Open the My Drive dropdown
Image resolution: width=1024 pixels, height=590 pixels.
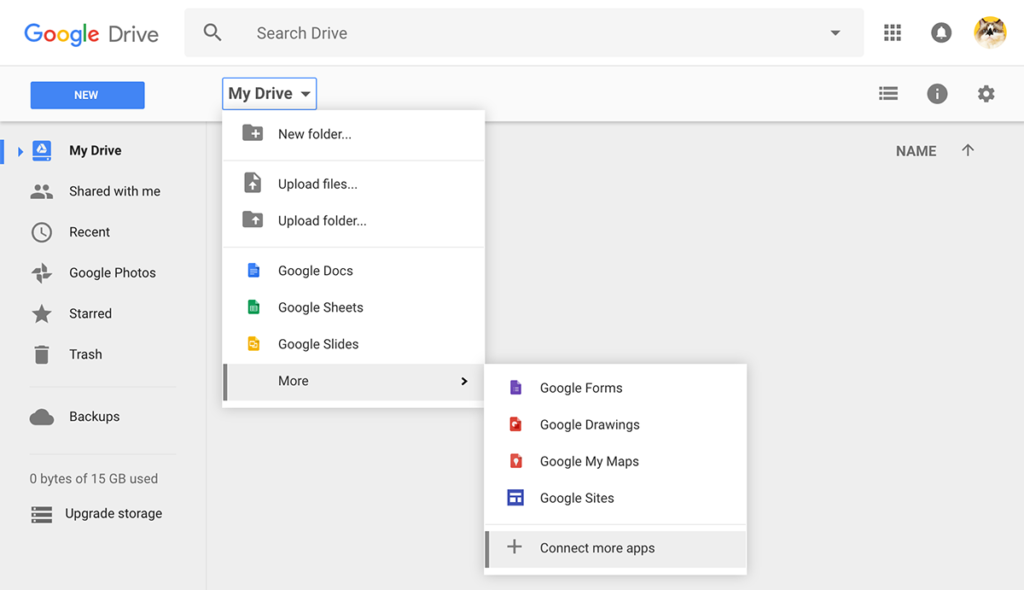[x=268, y=93]
